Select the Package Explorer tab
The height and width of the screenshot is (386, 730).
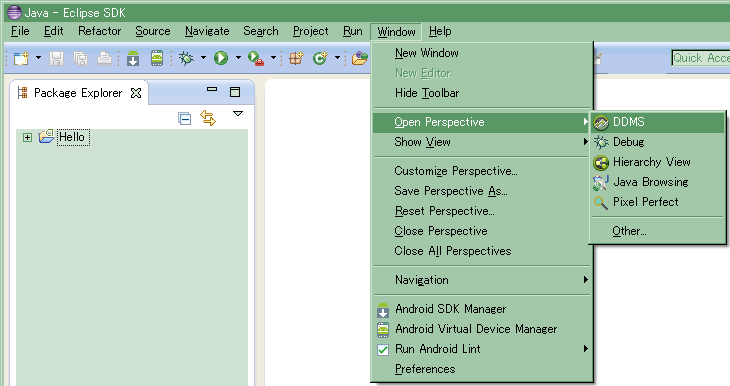pyautogui.click(x=78, y=93)
